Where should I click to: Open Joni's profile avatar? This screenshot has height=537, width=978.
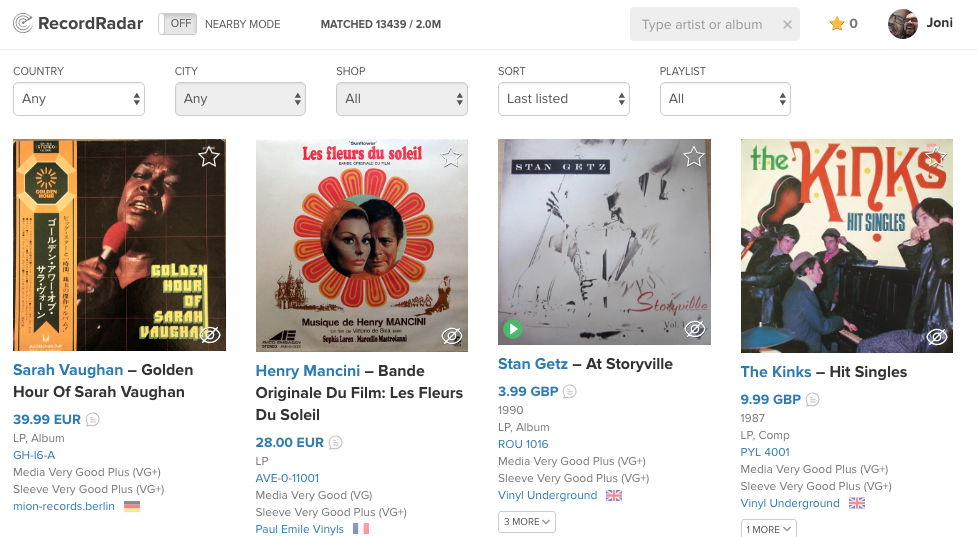[x=903, y=24]
